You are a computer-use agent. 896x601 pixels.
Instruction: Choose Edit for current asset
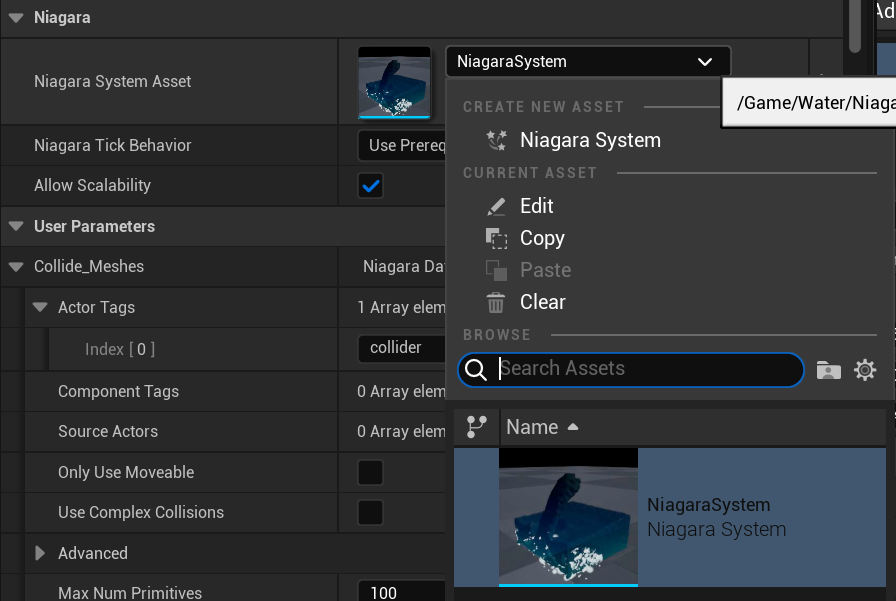click(x=536, y=206)
